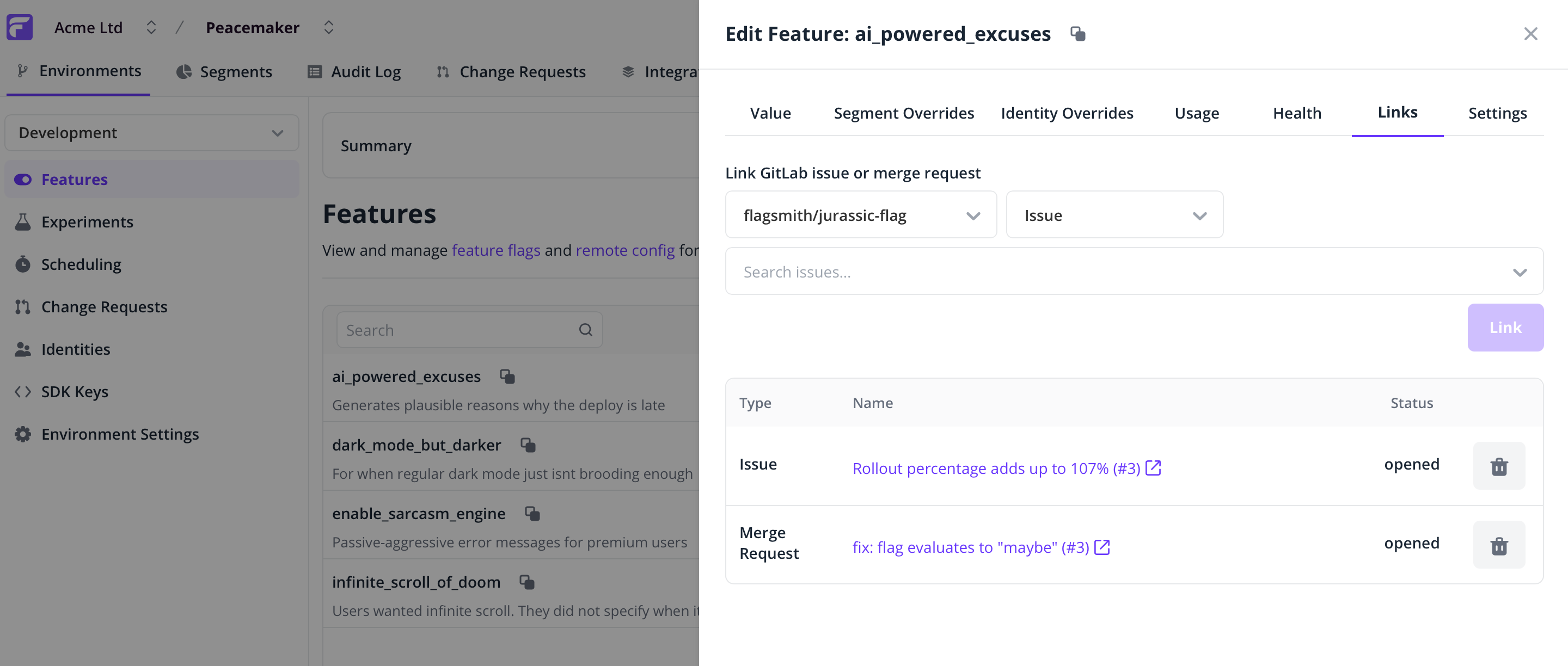This screenshot has height=666, width=1568.
Task: Delete the linked Issue using its trash icon
Action: [x=1499, y=466]
